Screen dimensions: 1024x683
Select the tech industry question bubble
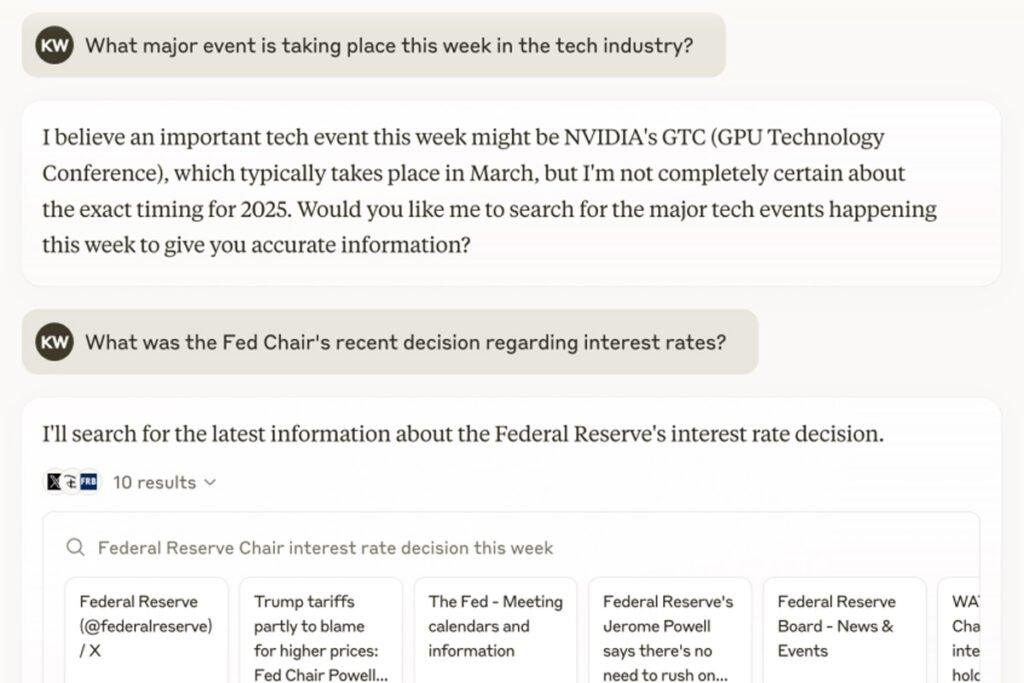[374, 45]
